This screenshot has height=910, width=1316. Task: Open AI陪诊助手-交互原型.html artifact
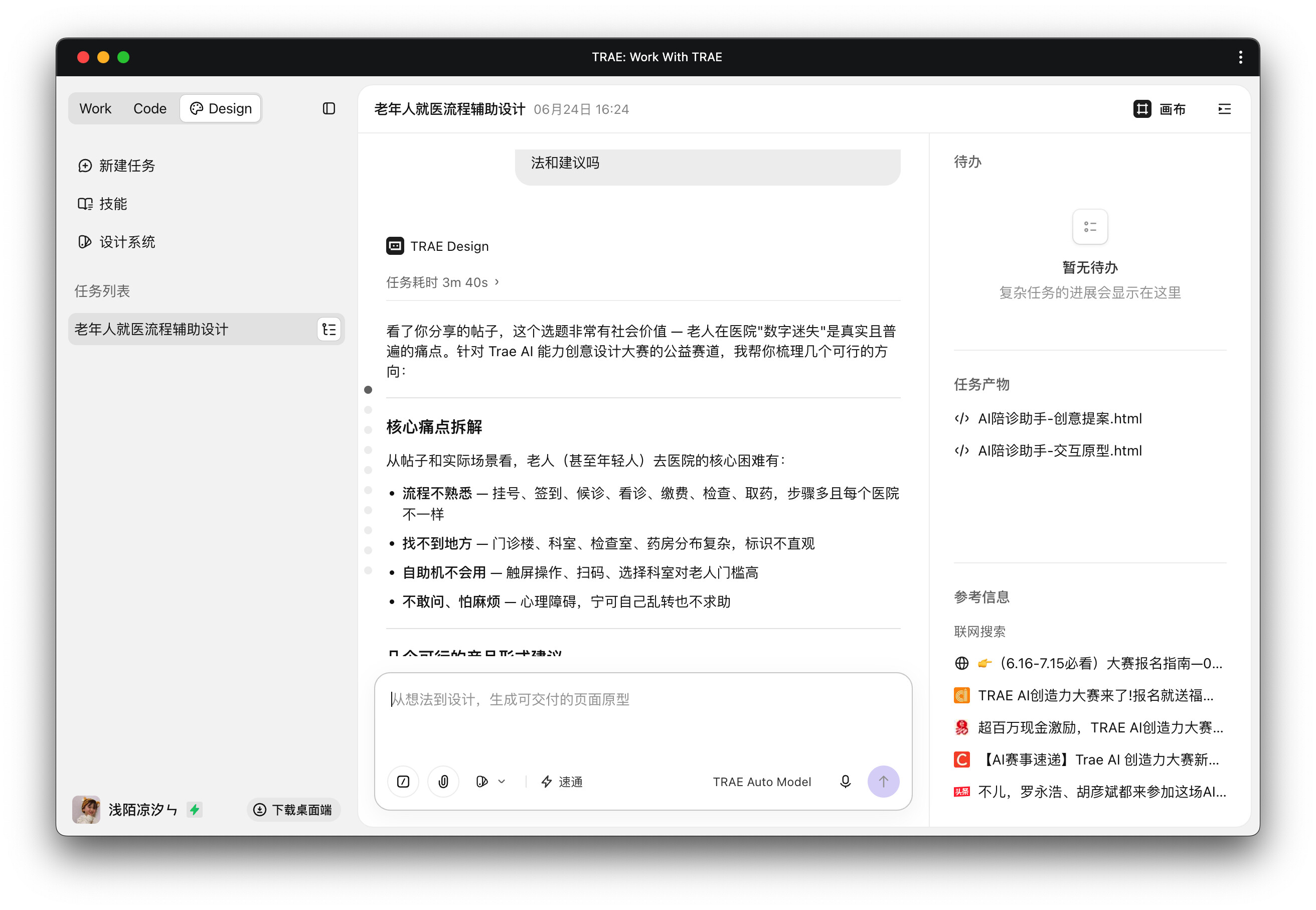pos(1060,450)
